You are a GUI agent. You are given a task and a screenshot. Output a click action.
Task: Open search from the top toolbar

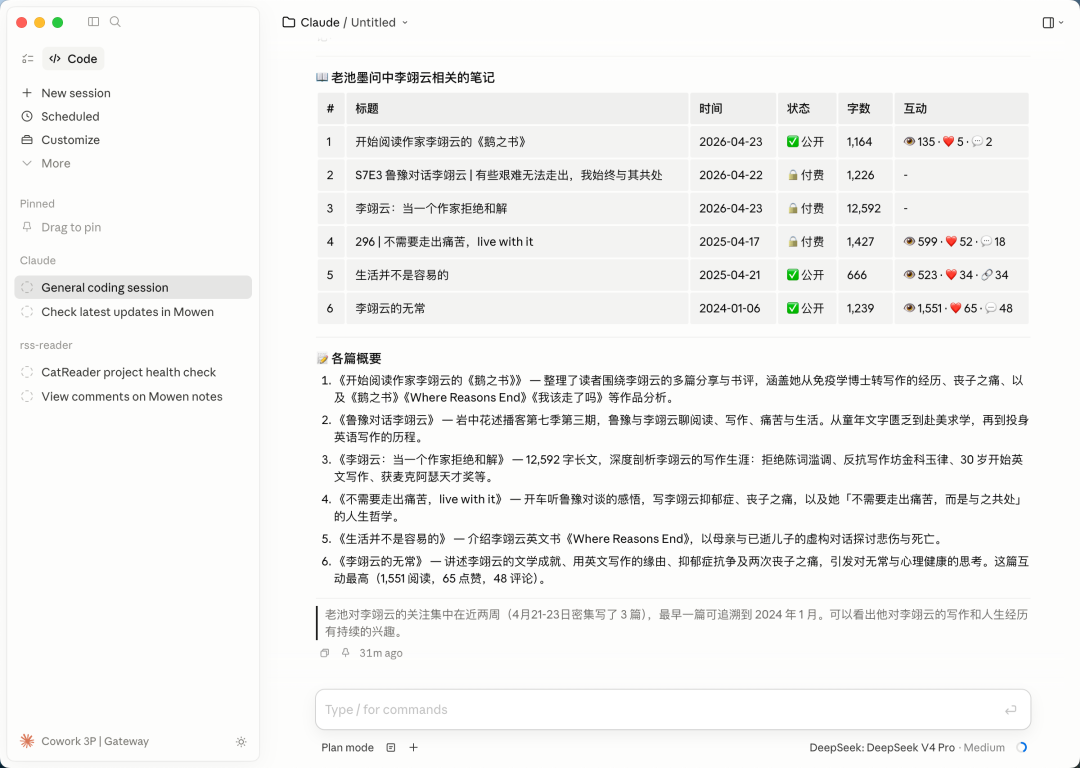click(x=114, y=21)
